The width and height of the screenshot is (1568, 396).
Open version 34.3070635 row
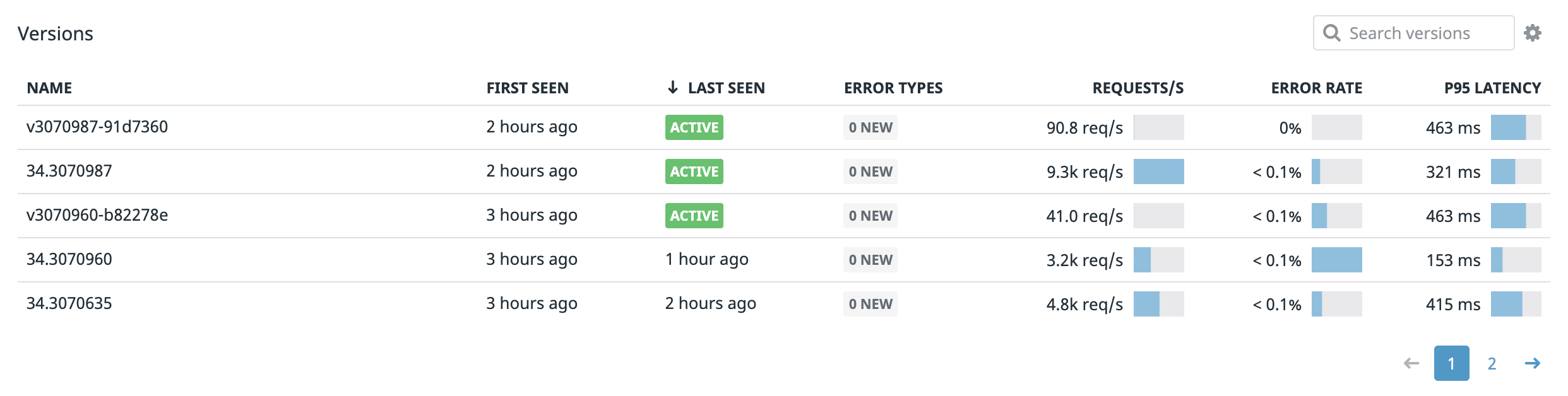[x=69, y=303]
